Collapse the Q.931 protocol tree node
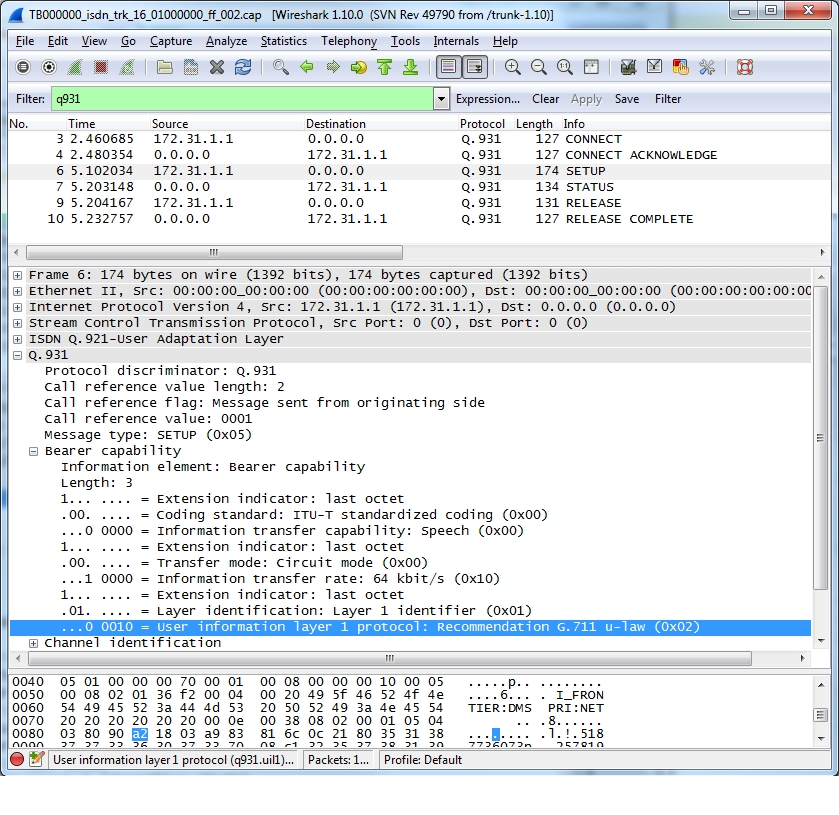 pos(18,355)
